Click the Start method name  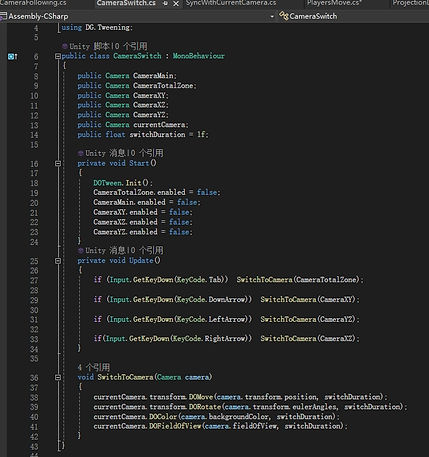coord(139,163)
